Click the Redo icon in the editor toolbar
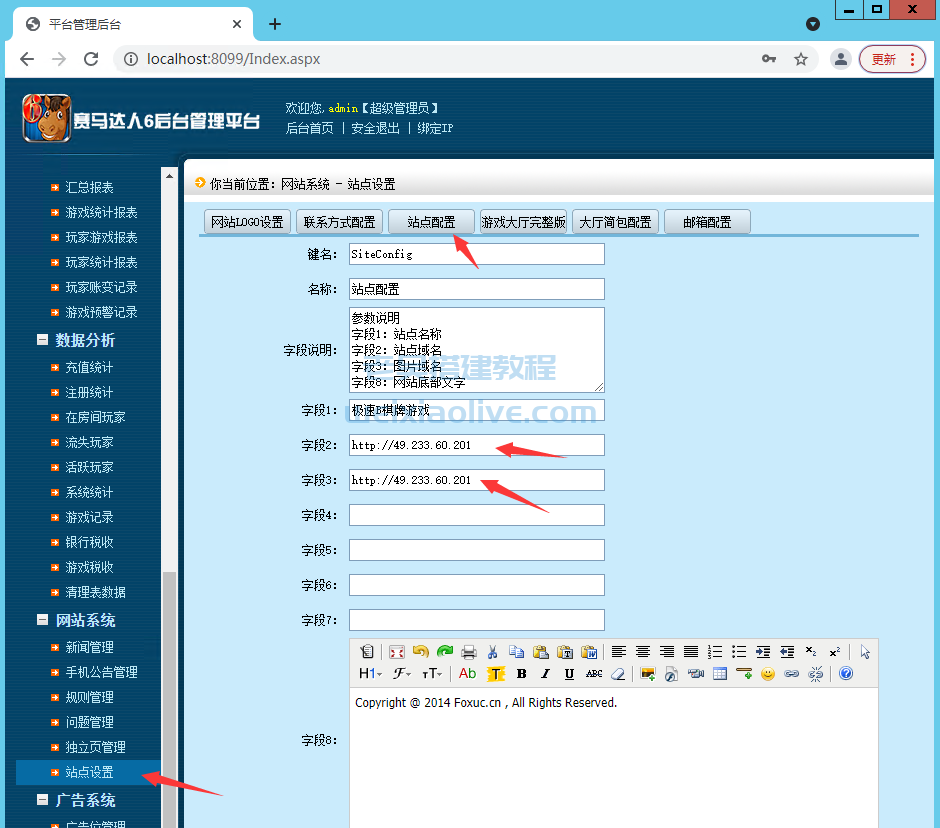 point(444,649)
